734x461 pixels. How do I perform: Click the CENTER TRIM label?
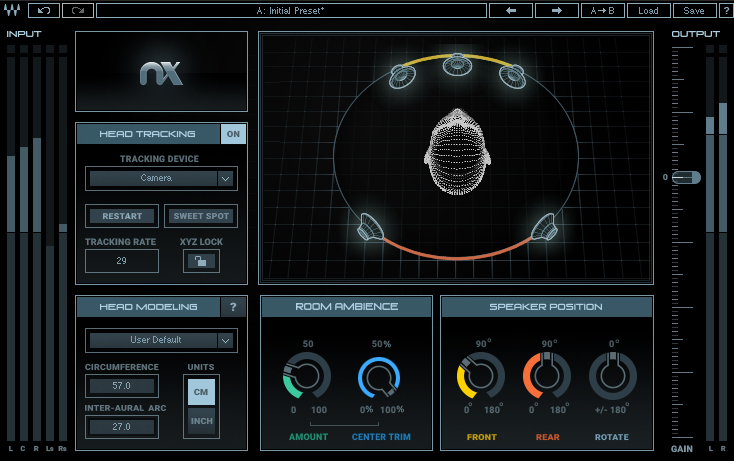[381, 437]
